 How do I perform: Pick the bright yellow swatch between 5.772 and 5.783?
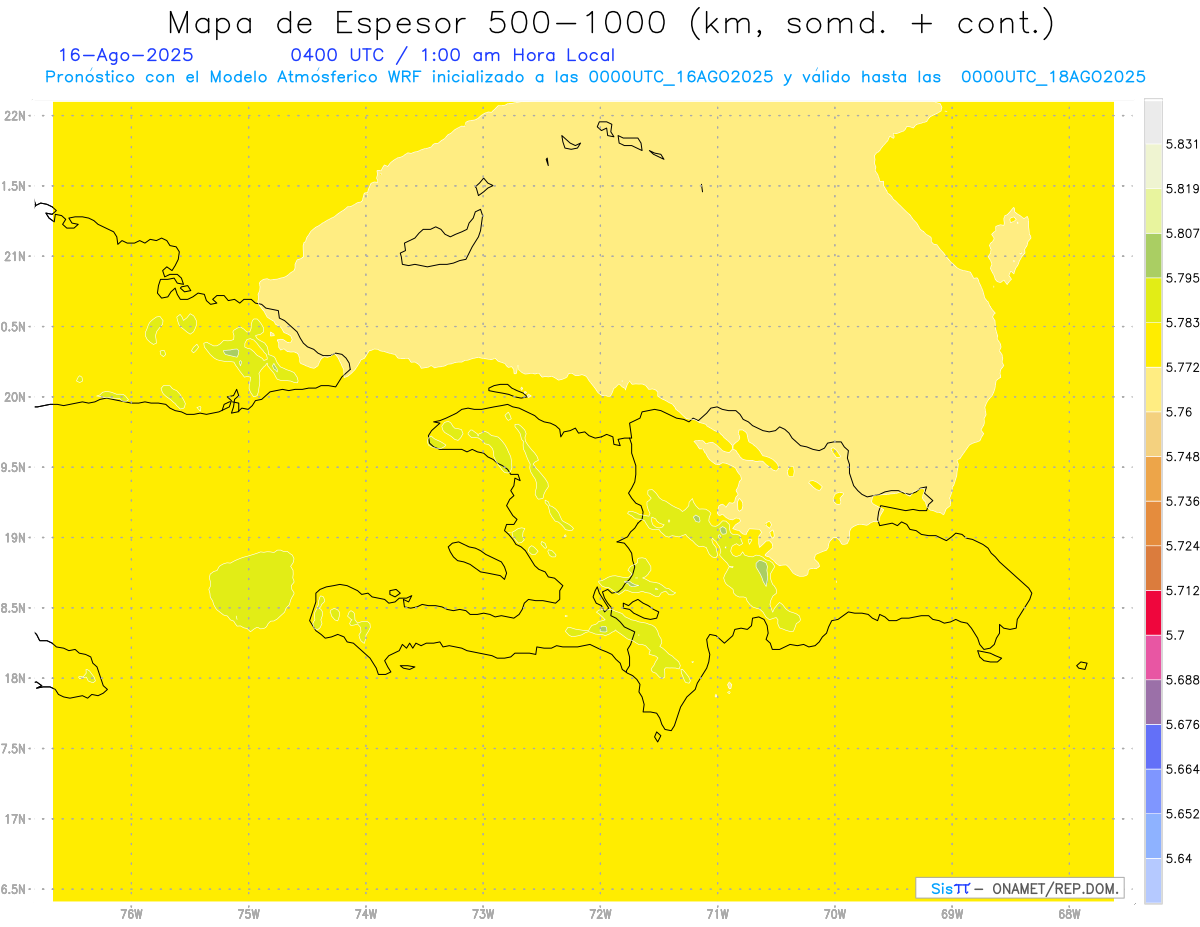(x=1153, y=344)
